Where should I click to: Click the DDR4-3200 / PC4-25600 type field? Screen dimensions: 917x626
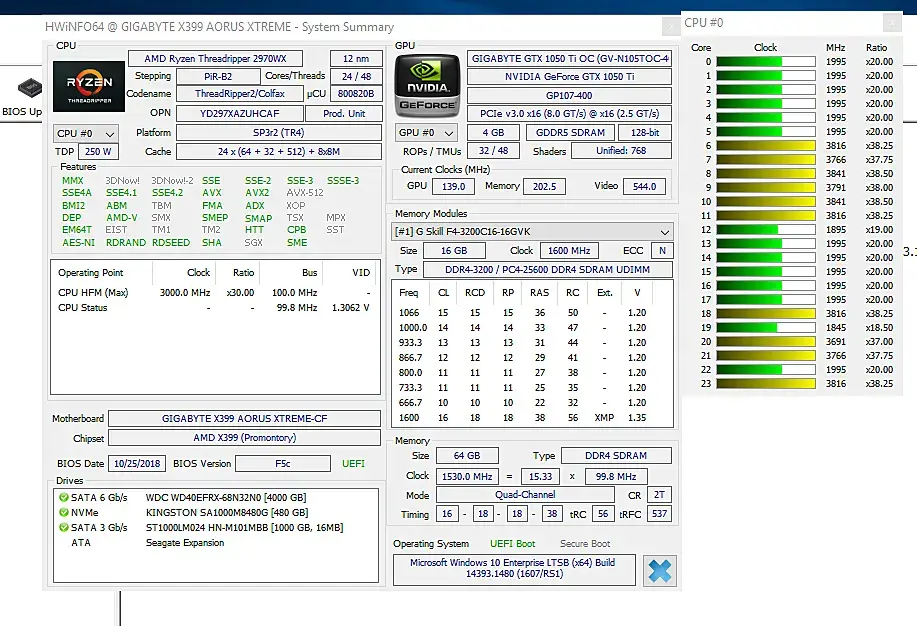coord(547,270)
